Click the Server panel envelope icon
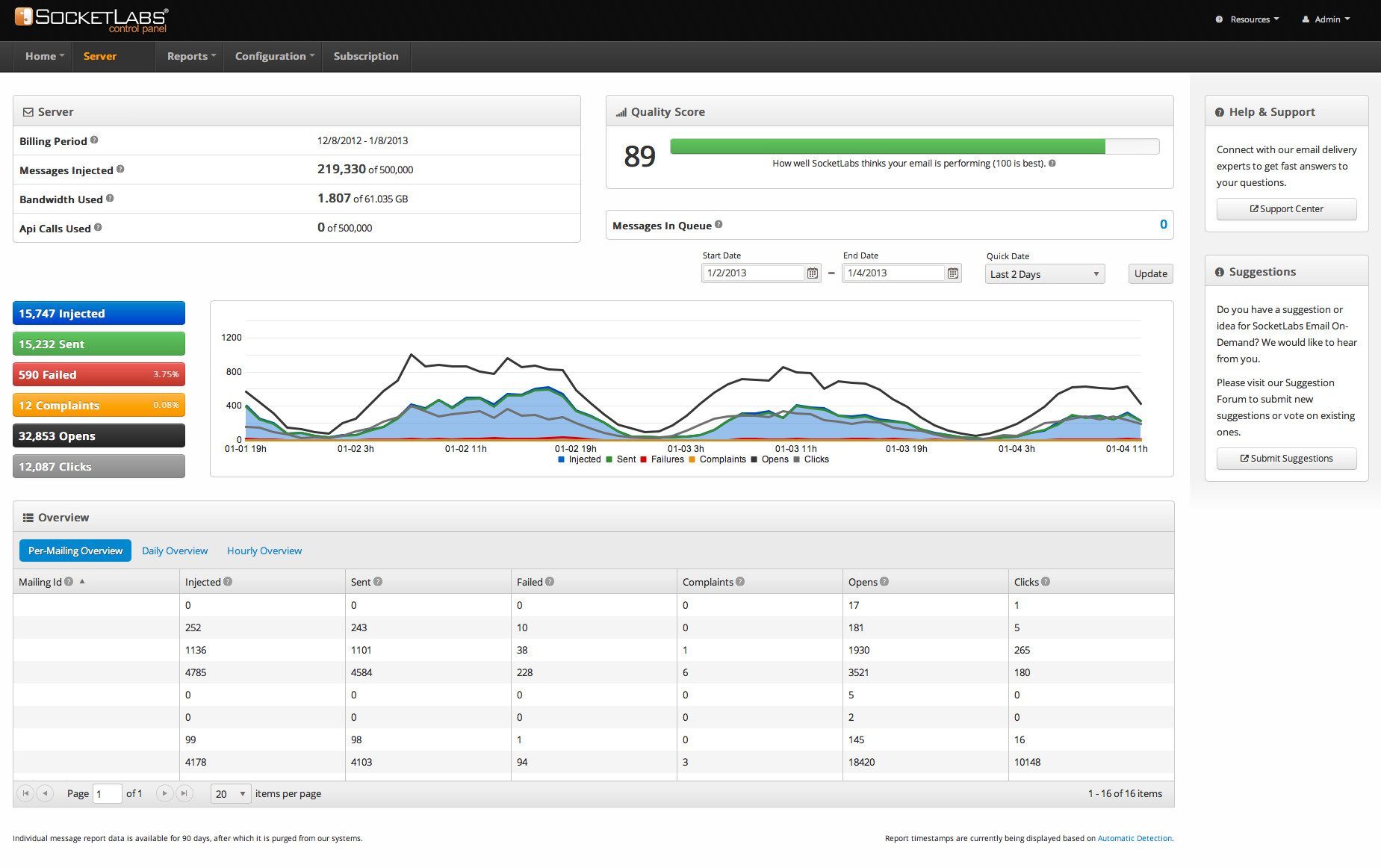This screenshot has height=868, width=1381. [28, 112]
